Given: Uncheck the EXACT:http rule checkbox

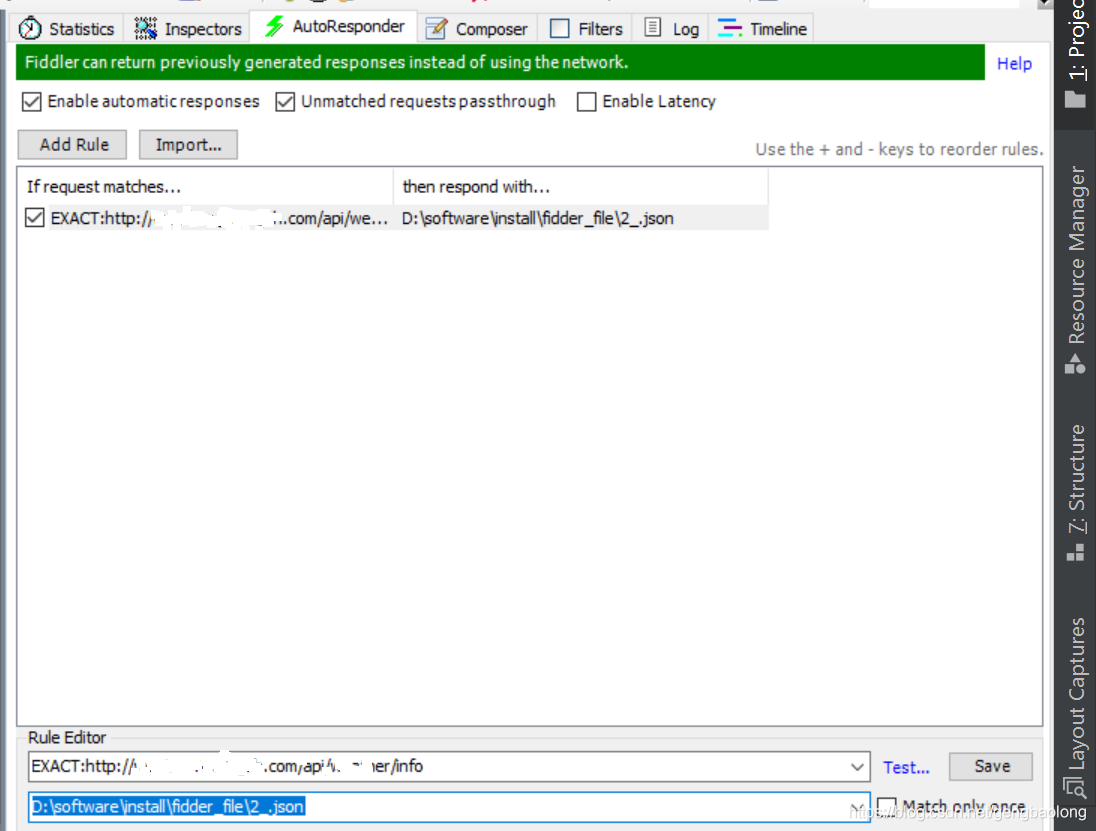Looking at the screenshot, I should 34,218.
